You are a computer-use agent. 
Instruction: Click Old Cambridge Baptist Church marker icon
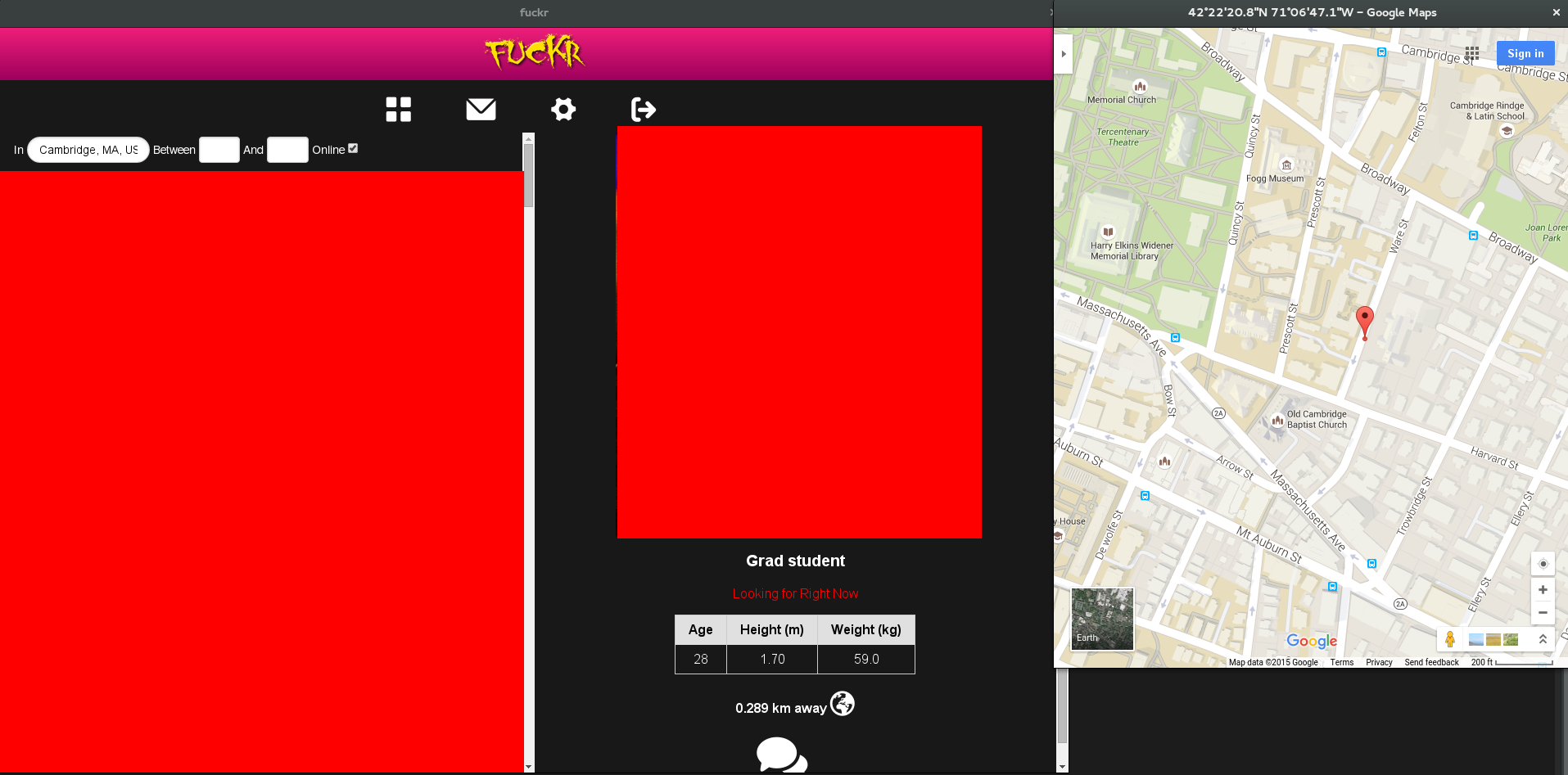click(x=1277, y=421)
